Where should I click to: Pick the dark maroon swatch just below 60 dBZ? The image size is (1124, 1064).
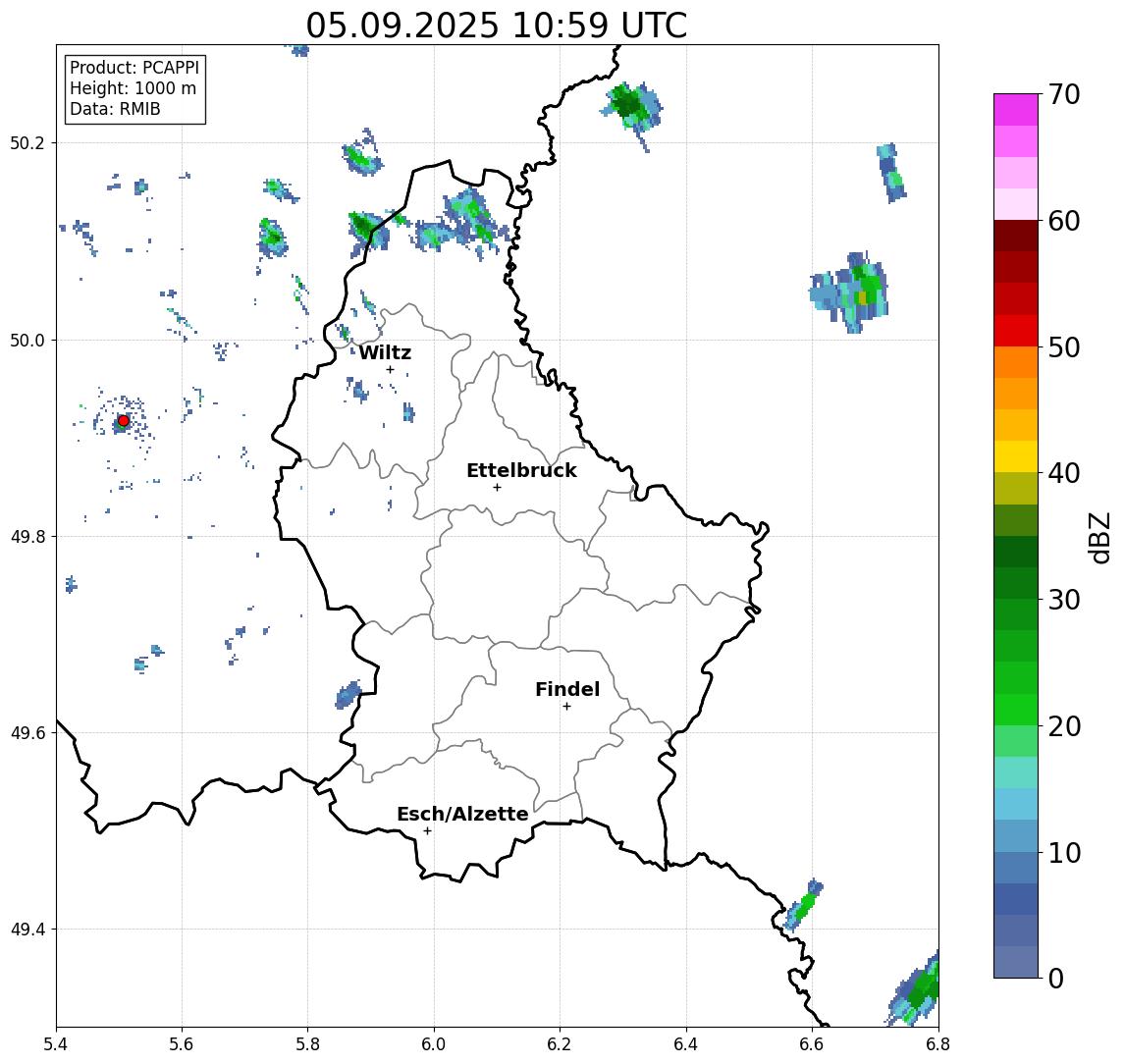pos(1016,236)
